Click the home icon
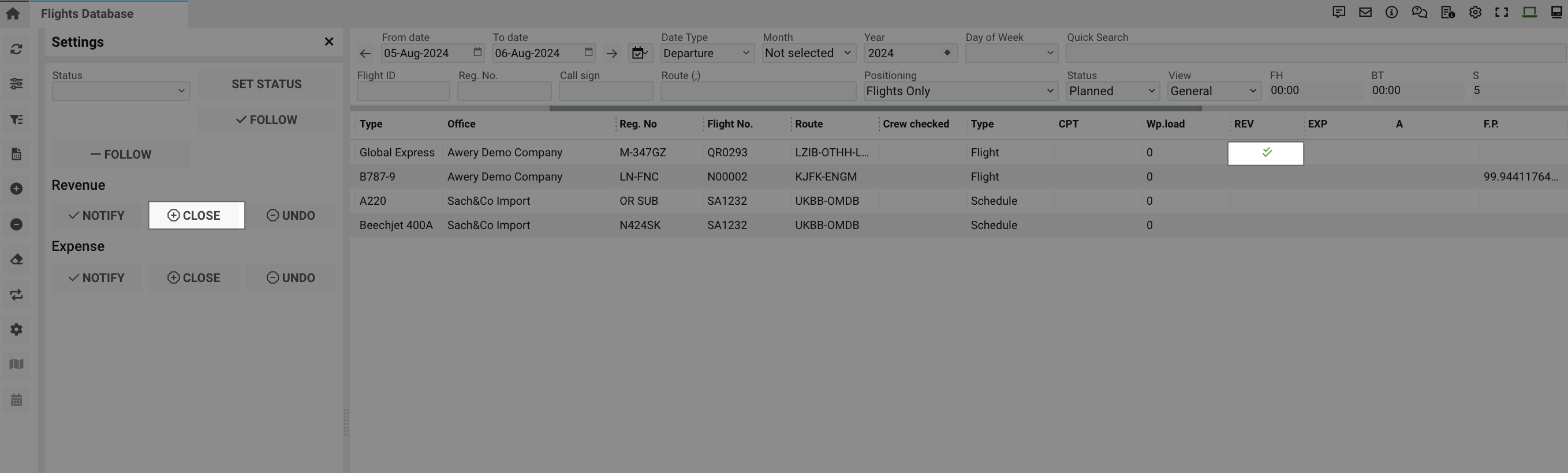The width and height of the screenshot is (1568, 473). (13, 13)
